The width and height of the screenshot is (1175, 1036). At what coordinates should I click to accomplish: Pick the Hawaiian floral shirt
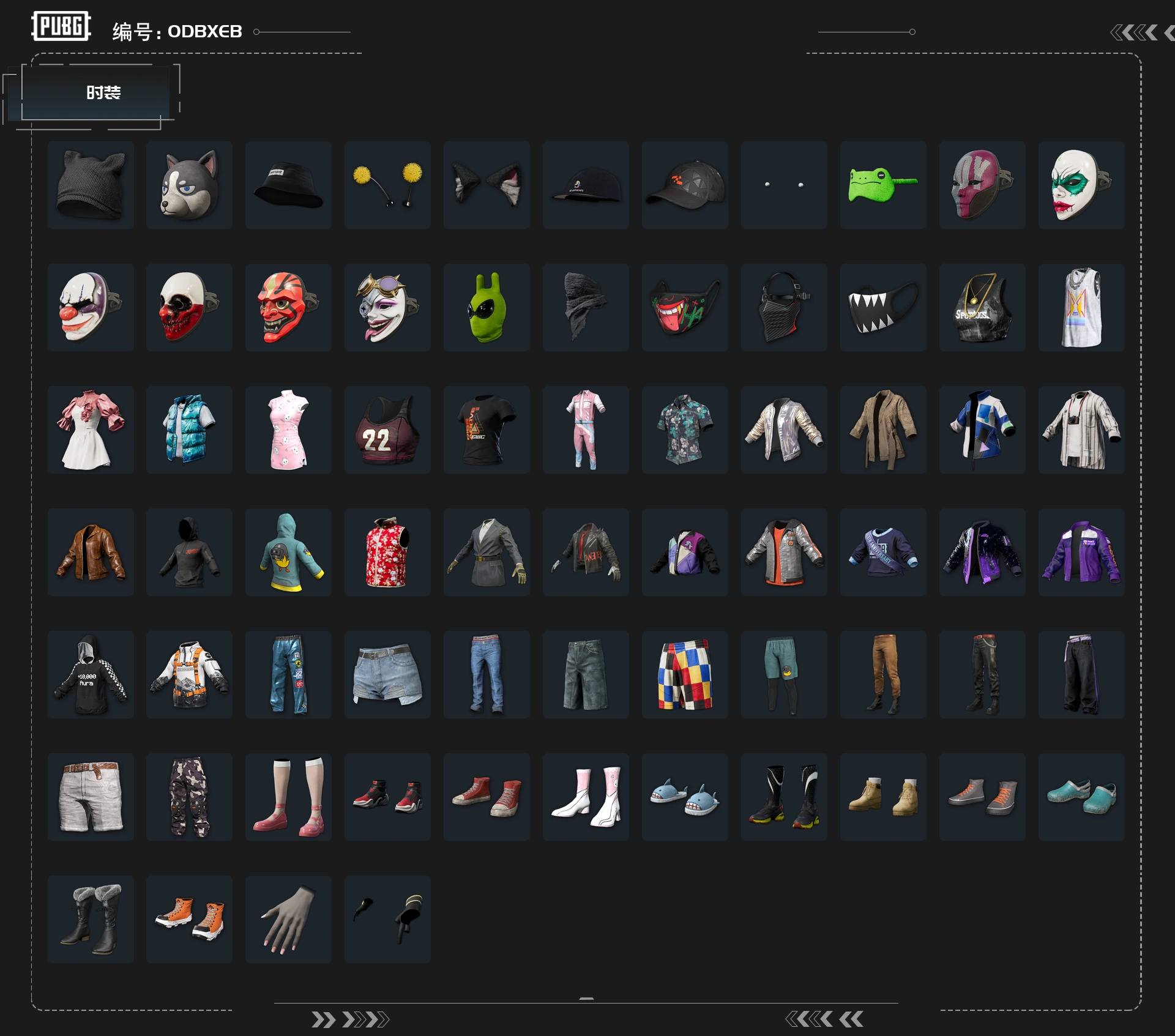tap(685, 430)
